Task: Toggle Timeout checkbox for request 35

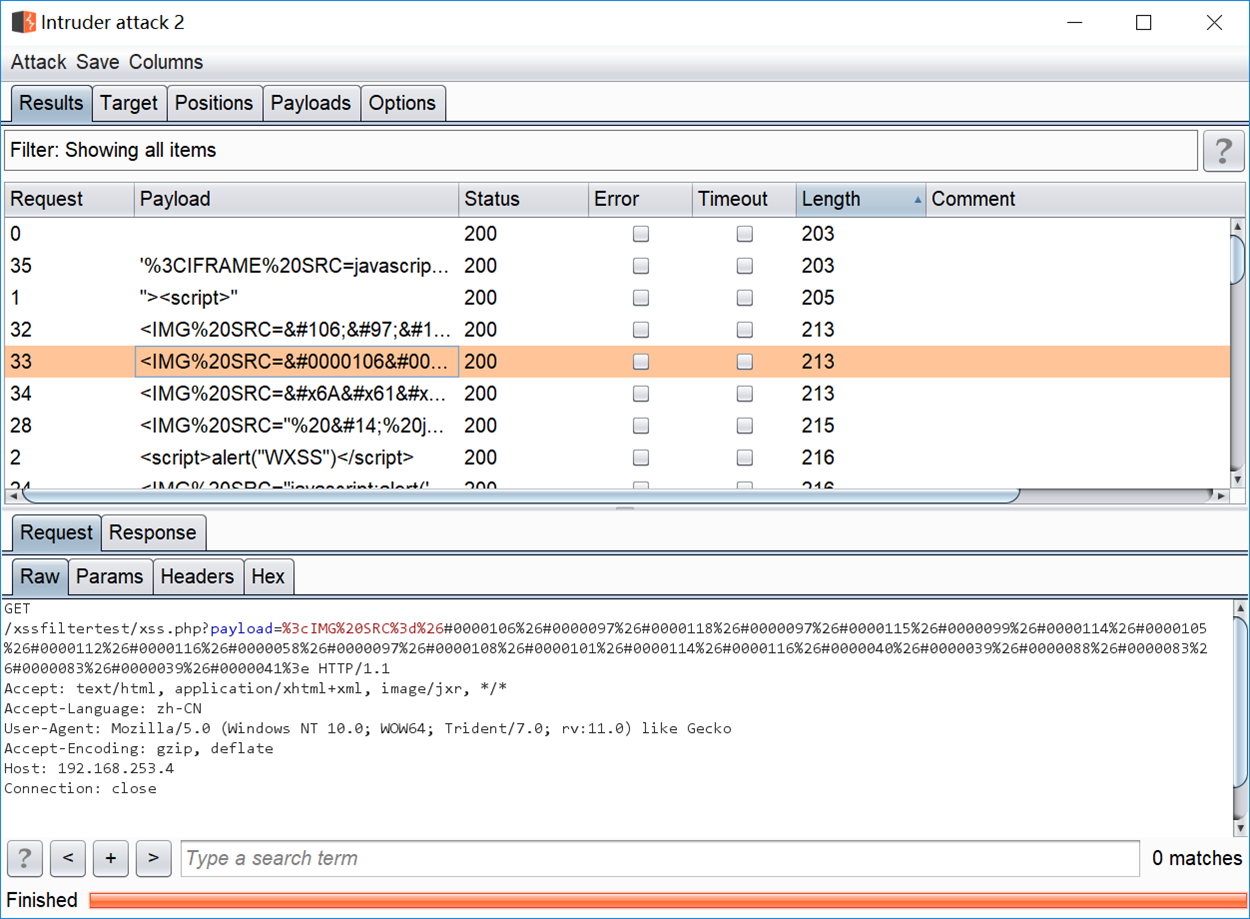Action: coord(744,266)
